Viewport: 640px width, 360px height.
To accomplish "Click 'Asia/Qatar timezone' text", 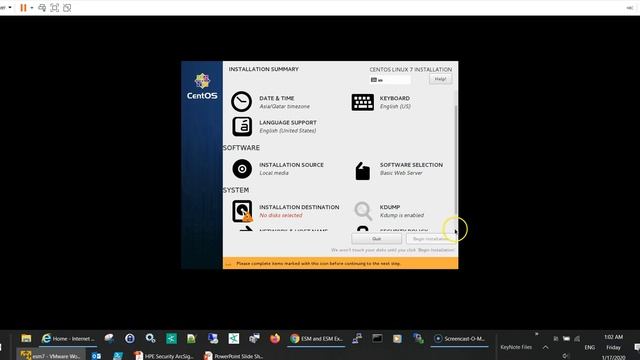I will point(284,106).
